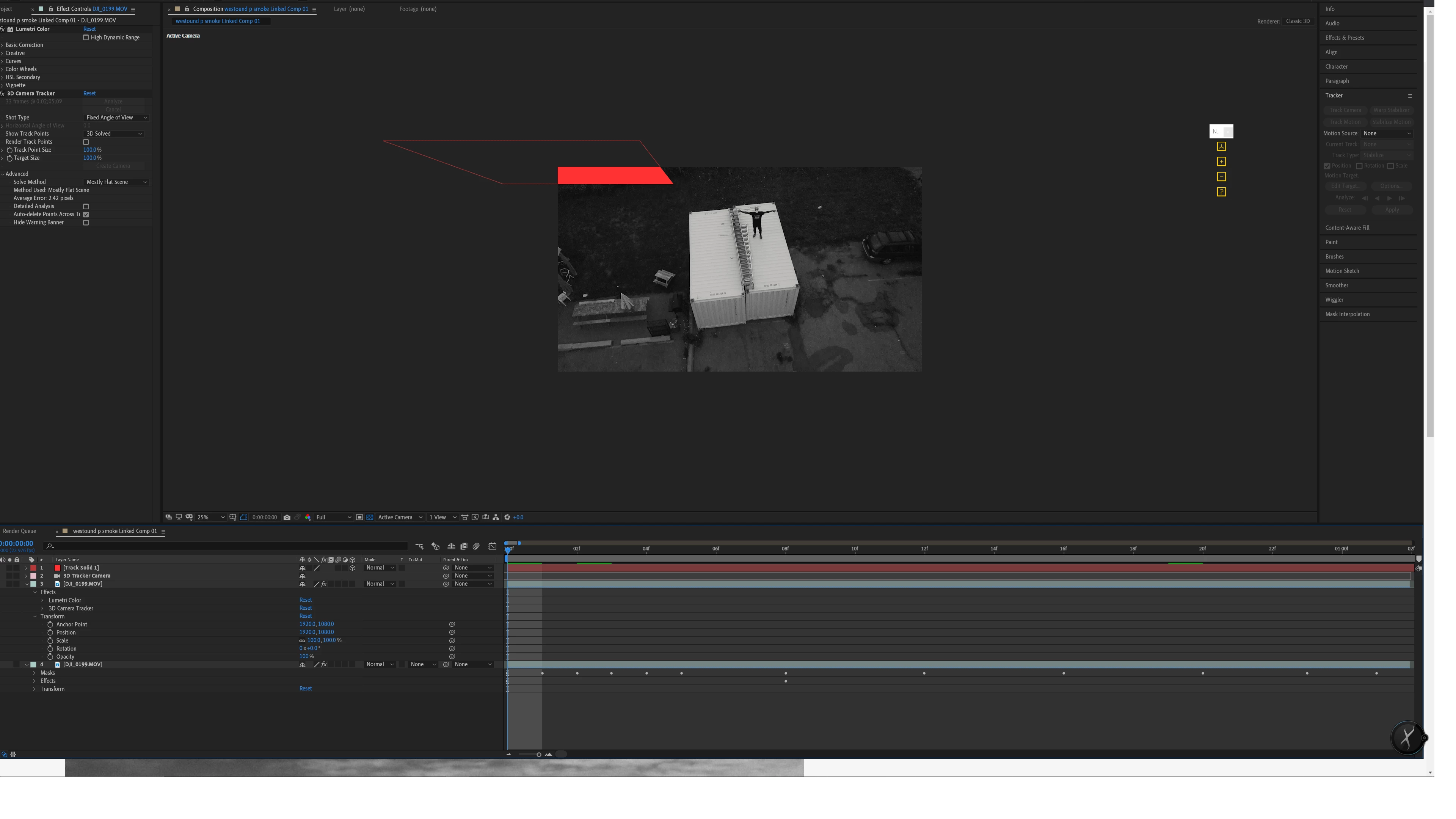
Task: Take a snapshot with the camera icon
Action: tap(287, 517)
